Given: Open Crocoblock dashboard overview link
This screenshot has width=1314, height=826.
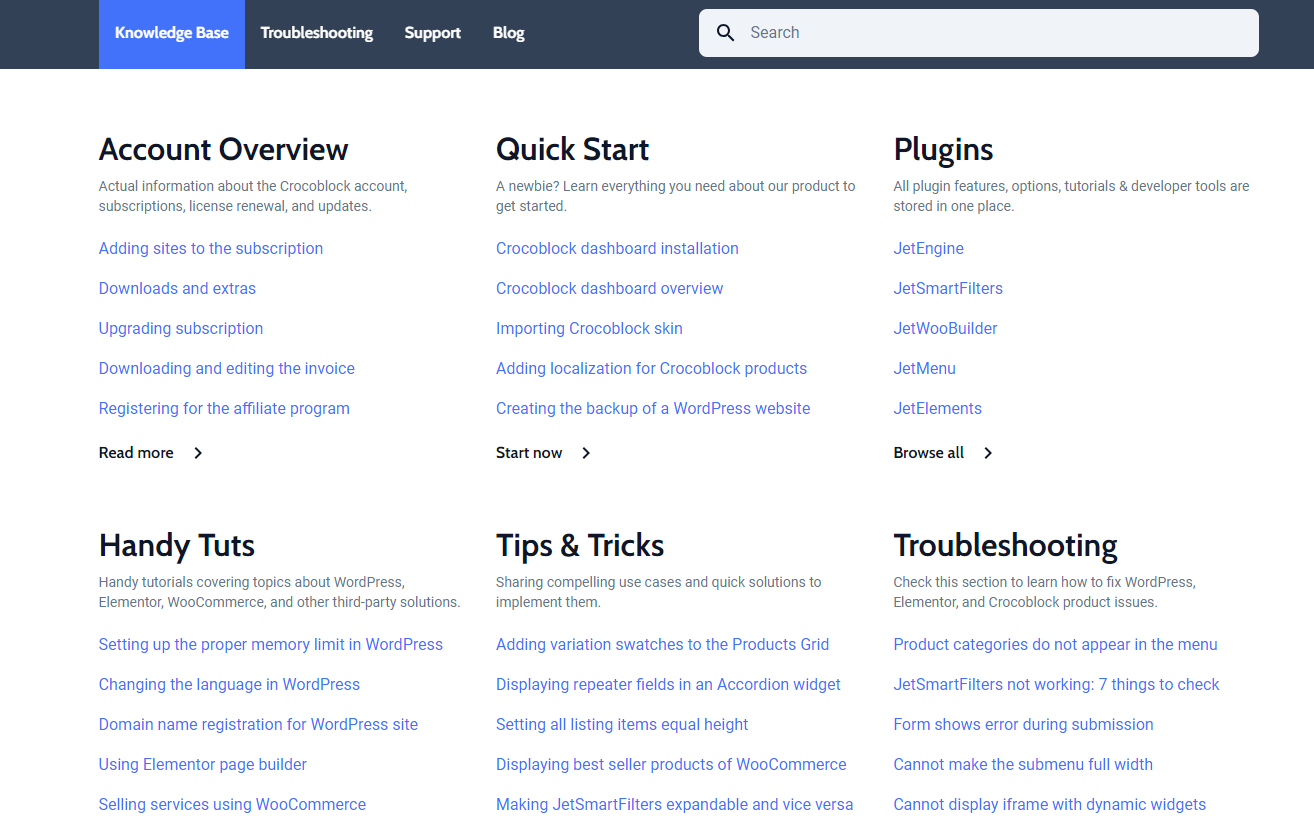Looking at the screenshot, I should coord(609,288).
